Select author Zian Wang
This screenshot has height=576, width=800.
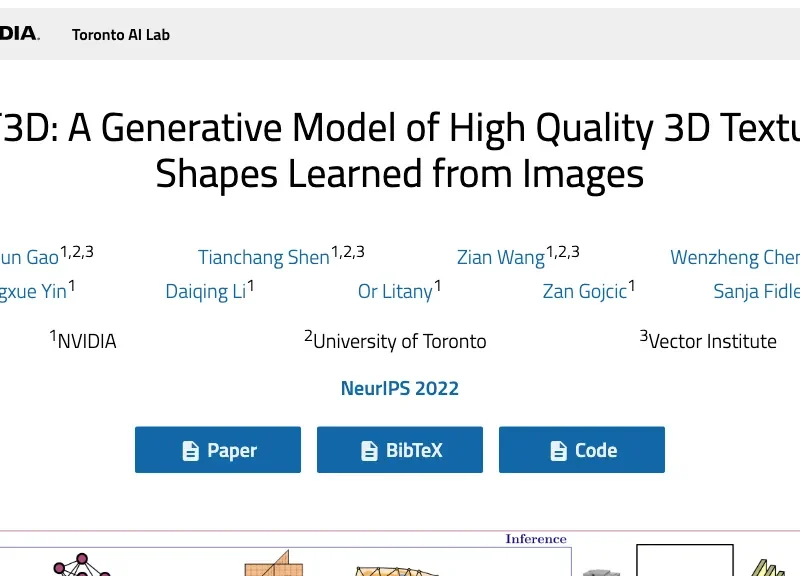coord(500,257)
